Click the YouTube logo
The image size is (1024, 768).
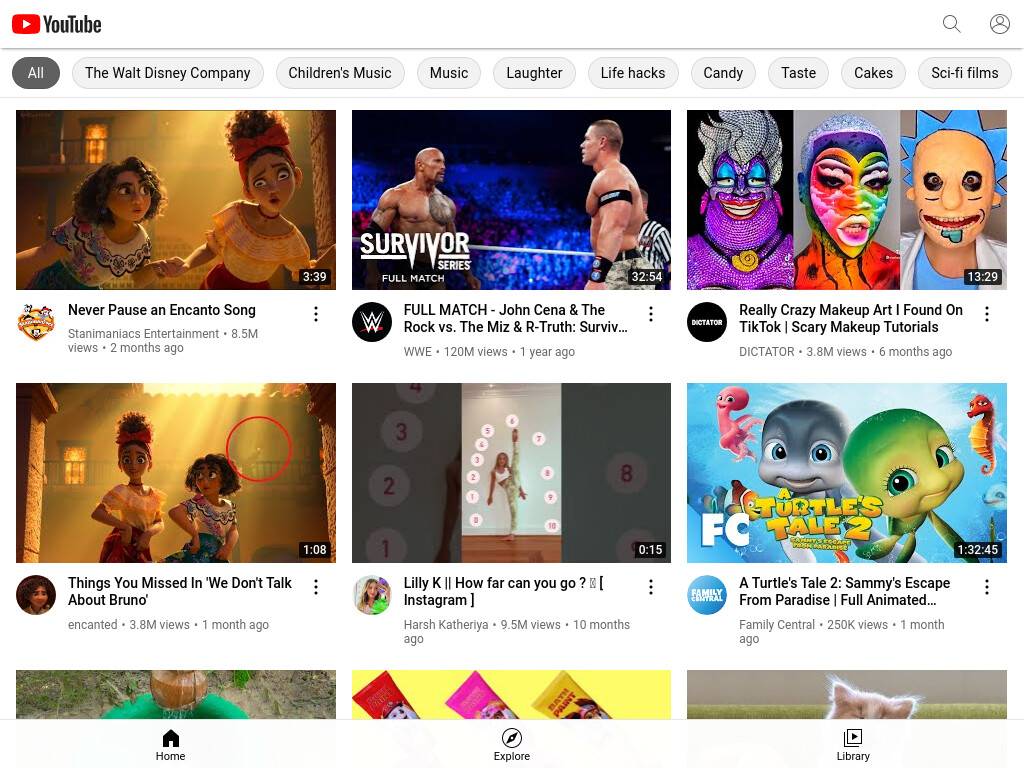click(57, 24)
